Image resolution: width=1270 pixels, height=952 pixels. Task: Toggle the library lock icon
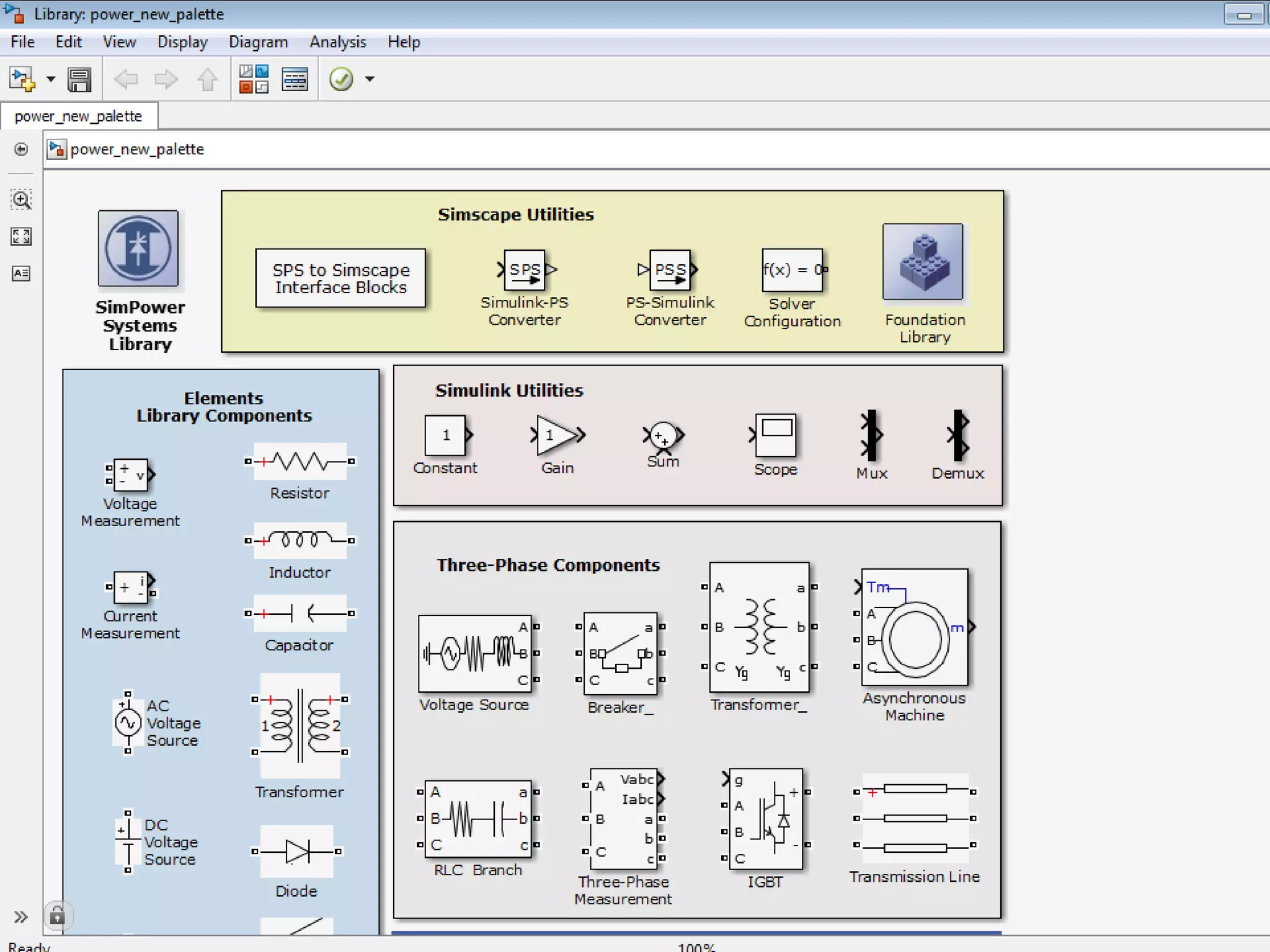pos(57,915)
